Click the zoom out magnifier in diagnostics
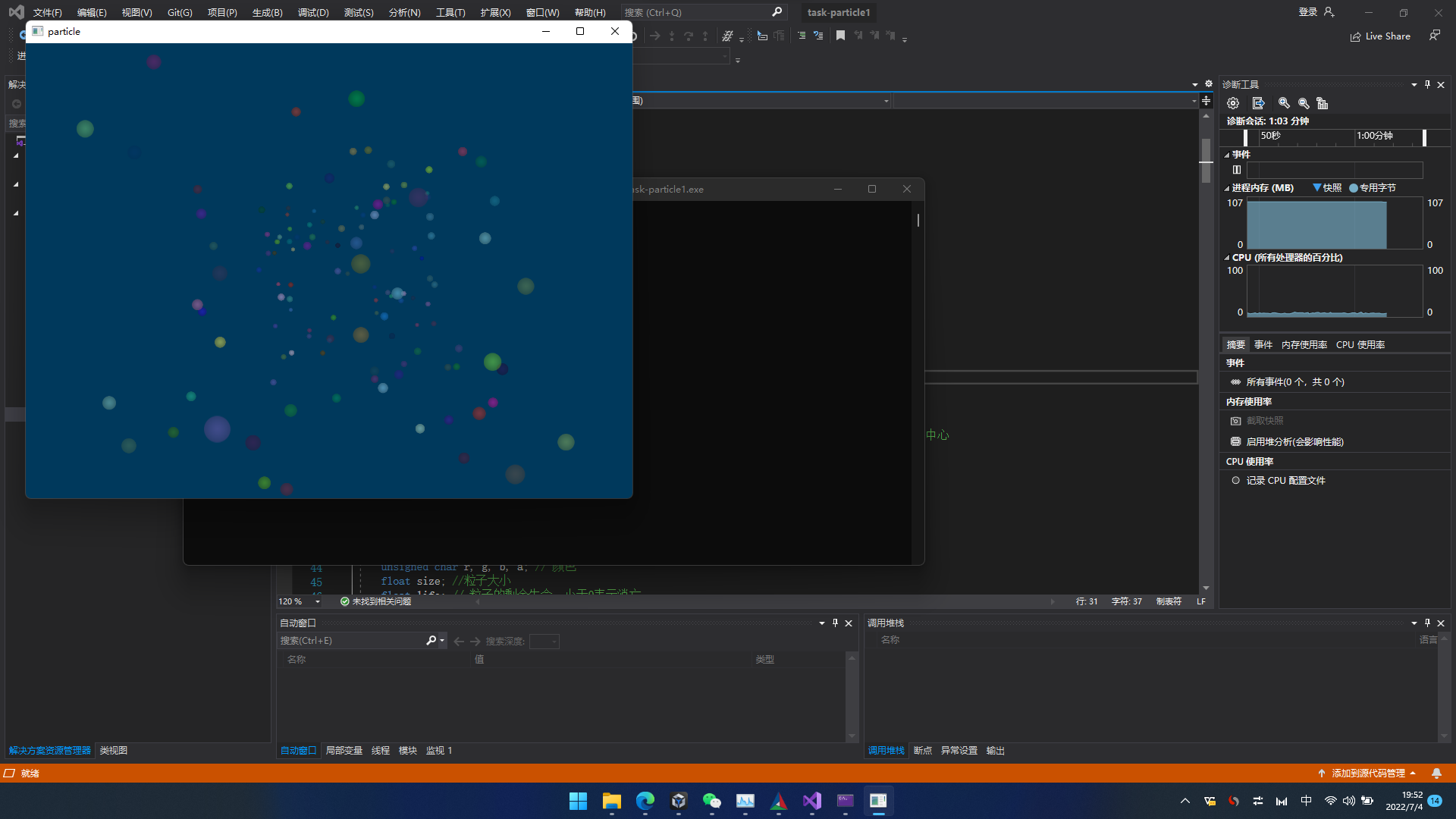 pos(1304,103)
